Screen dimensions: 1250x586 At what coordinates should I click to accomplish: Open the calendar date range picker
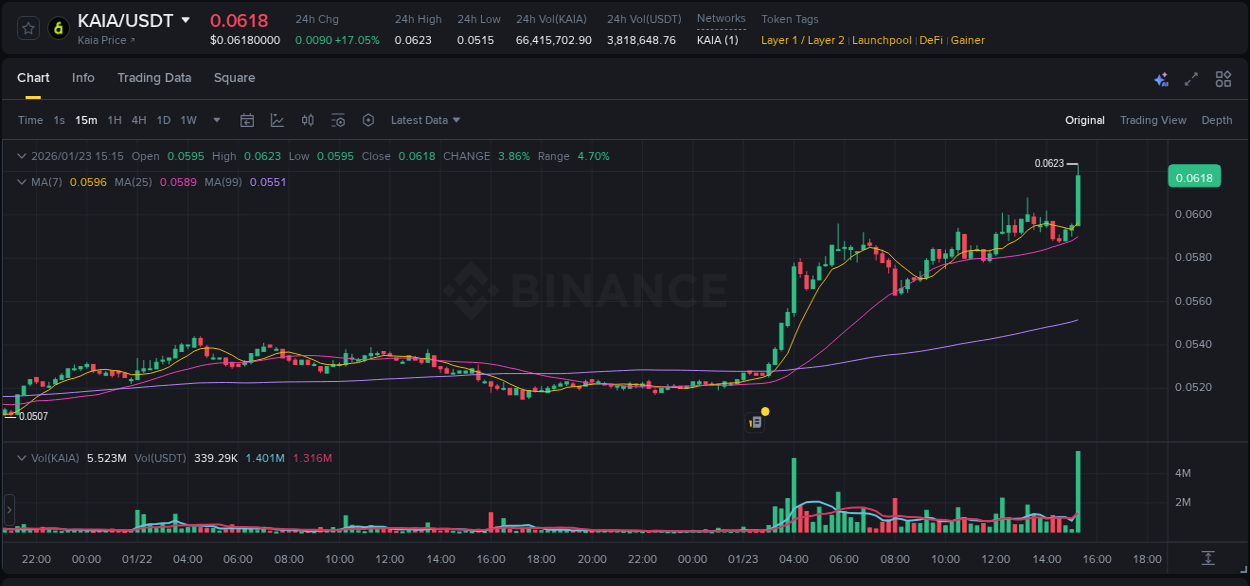coord(247,120)
